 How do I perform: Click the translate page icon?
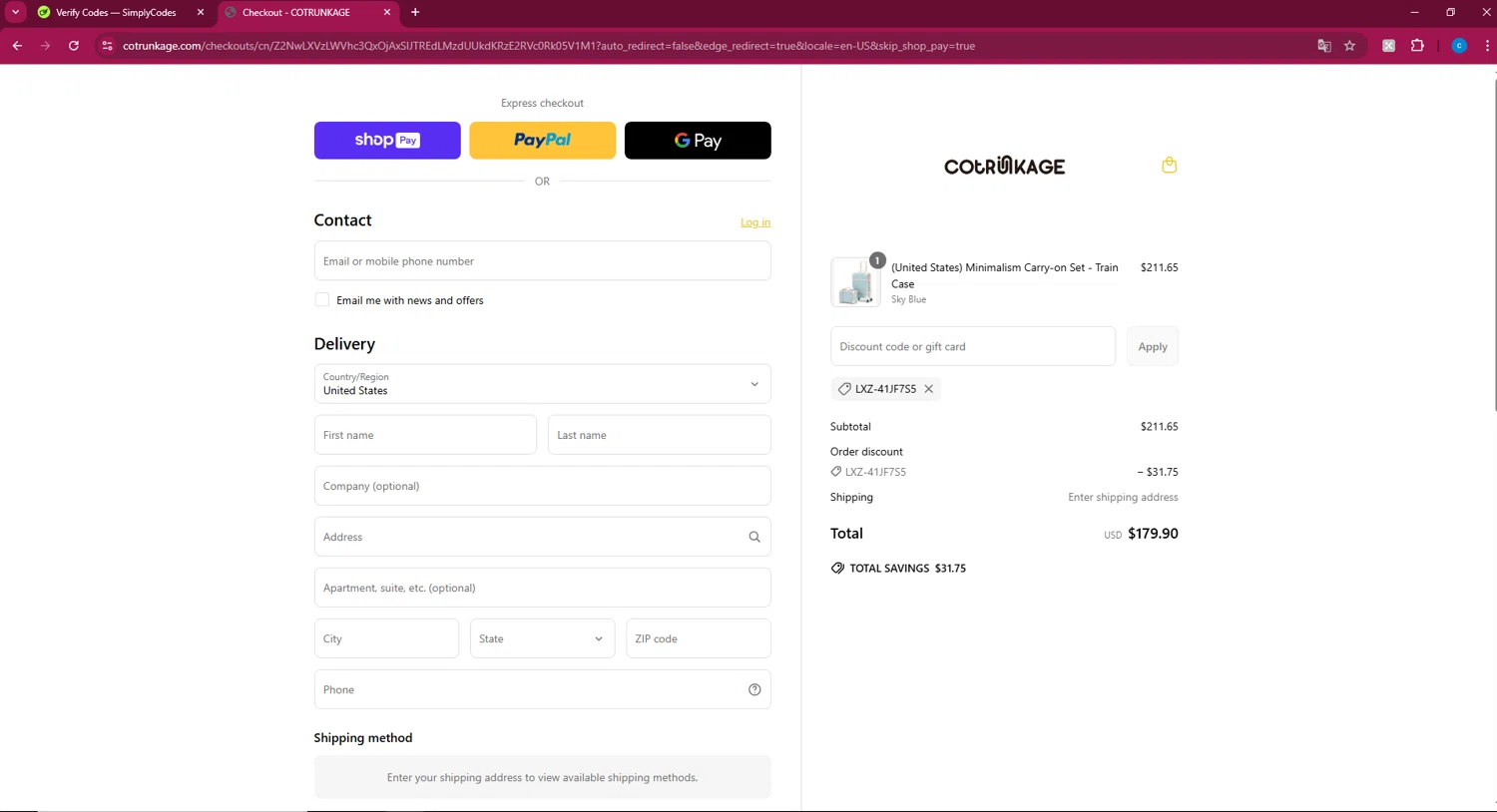1324,46
